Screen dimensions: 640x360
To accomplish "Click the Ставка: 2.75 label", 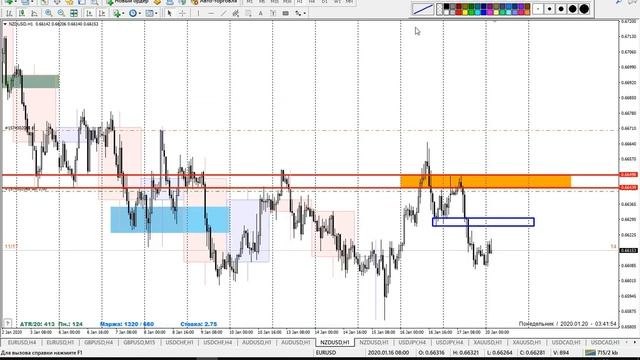I will click(199, 324).
